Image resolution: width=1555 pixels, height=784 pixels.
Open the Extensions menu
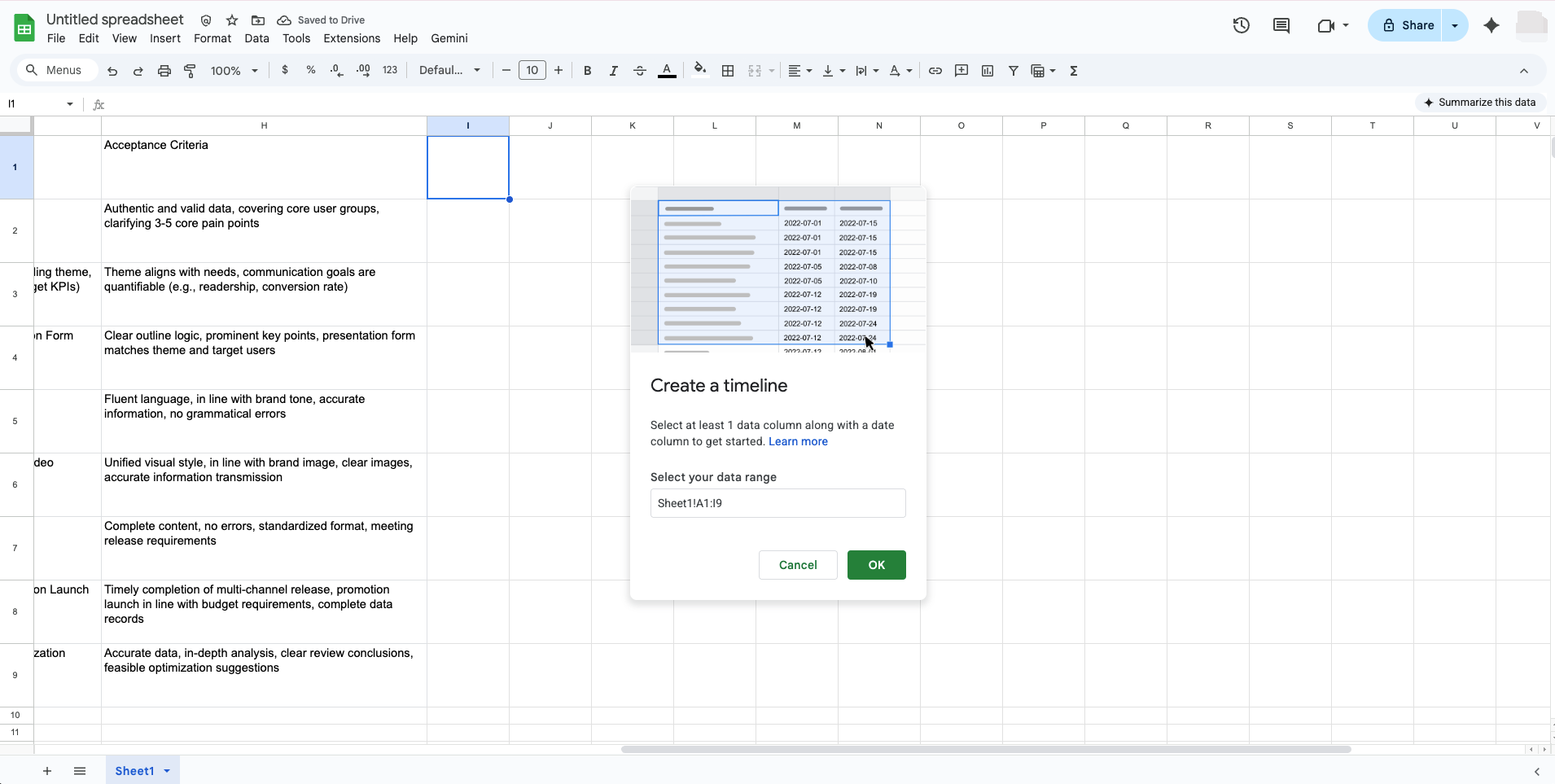click(x=352, y=38)
